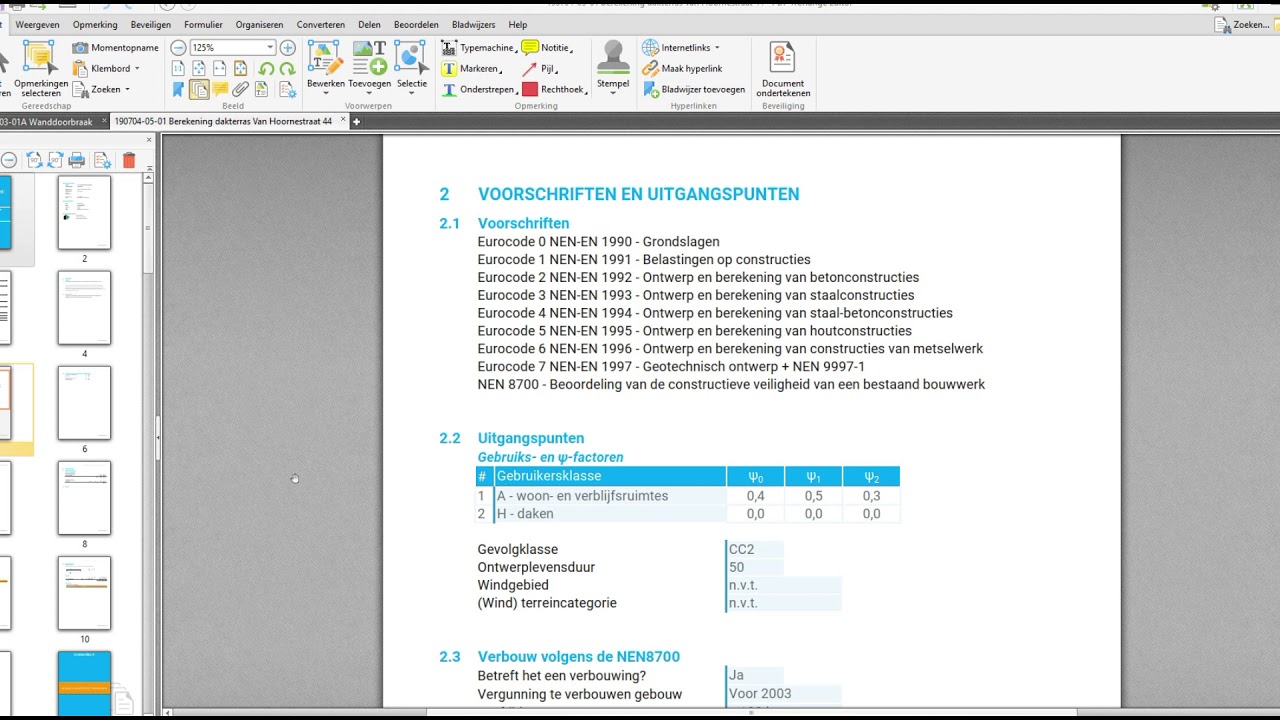Rotate view counterclockwise

pos(266,69)
